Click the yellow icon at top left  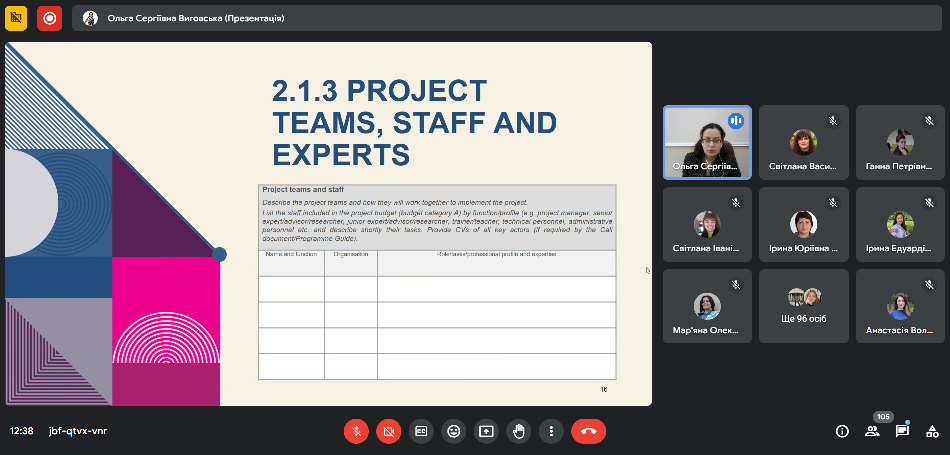point(16,18)
